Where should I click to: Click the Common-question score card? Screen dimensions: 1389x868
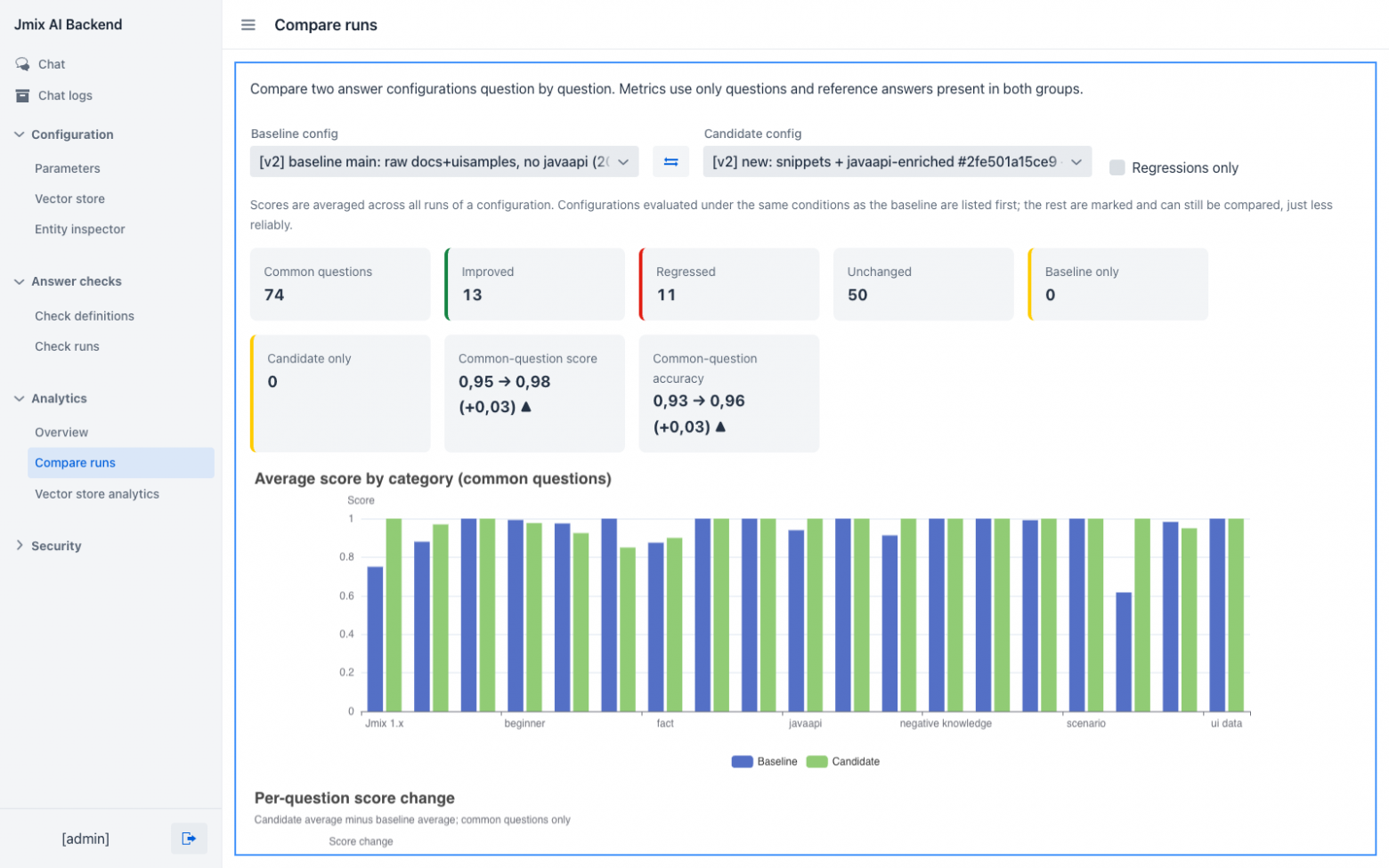tap(534, 393)
